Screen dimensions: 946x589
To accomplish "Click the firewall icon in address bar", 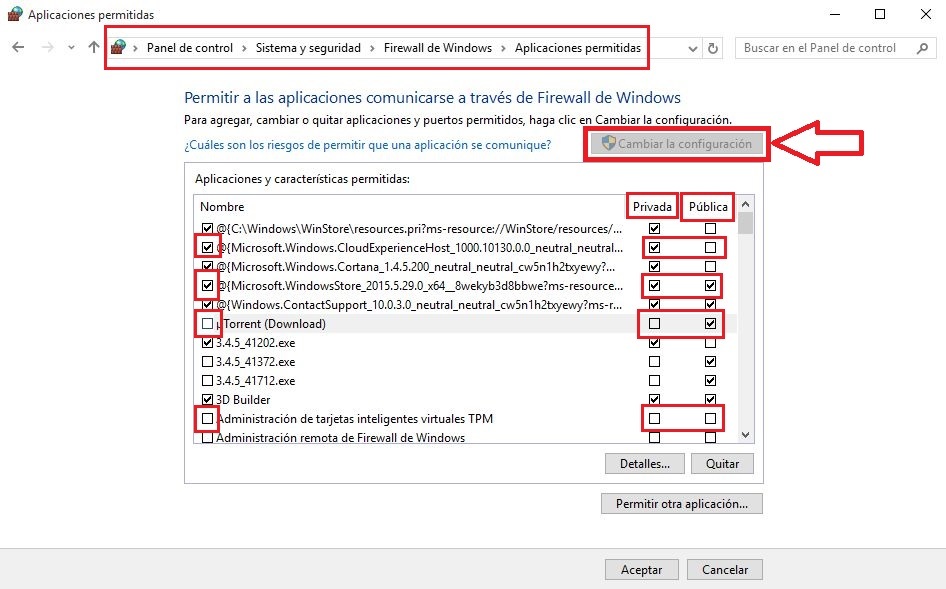I will point(119,47).
